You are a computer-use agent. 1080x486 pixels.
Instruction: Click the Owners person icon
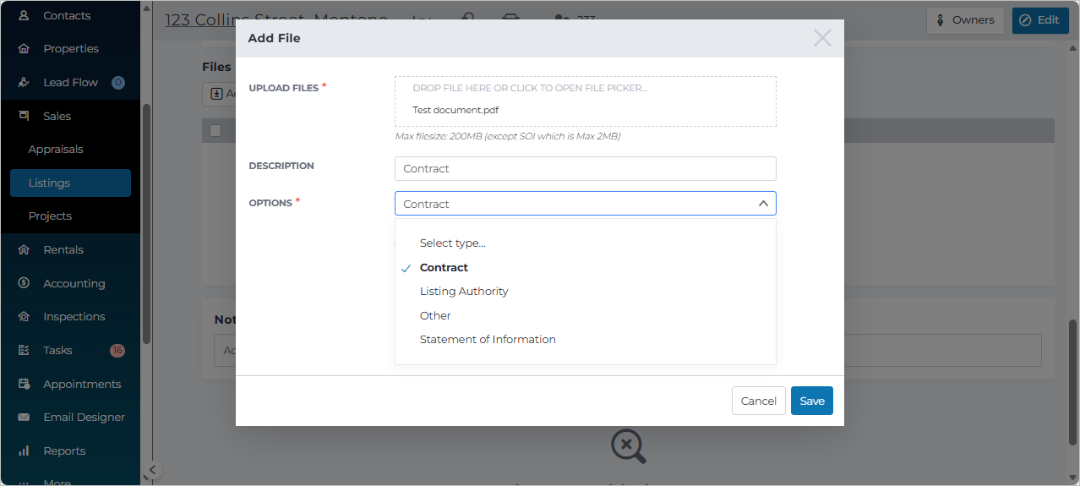tap(940, 21)
